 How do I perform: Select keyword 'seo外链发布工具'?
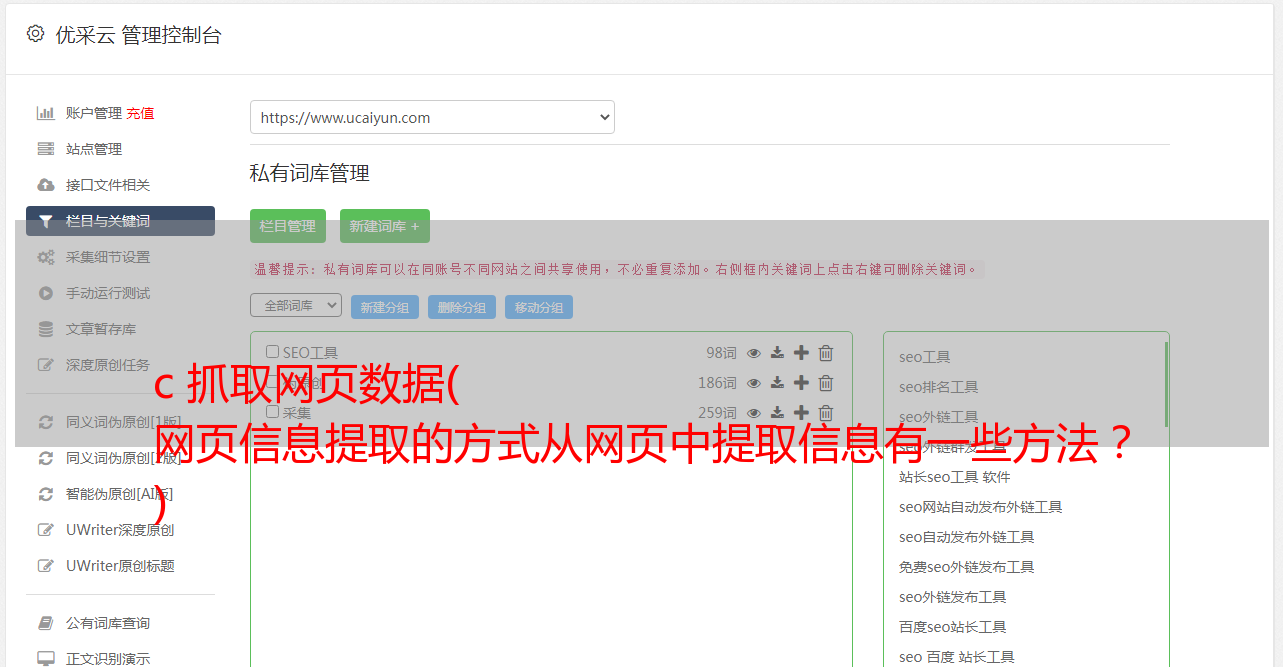952,597
